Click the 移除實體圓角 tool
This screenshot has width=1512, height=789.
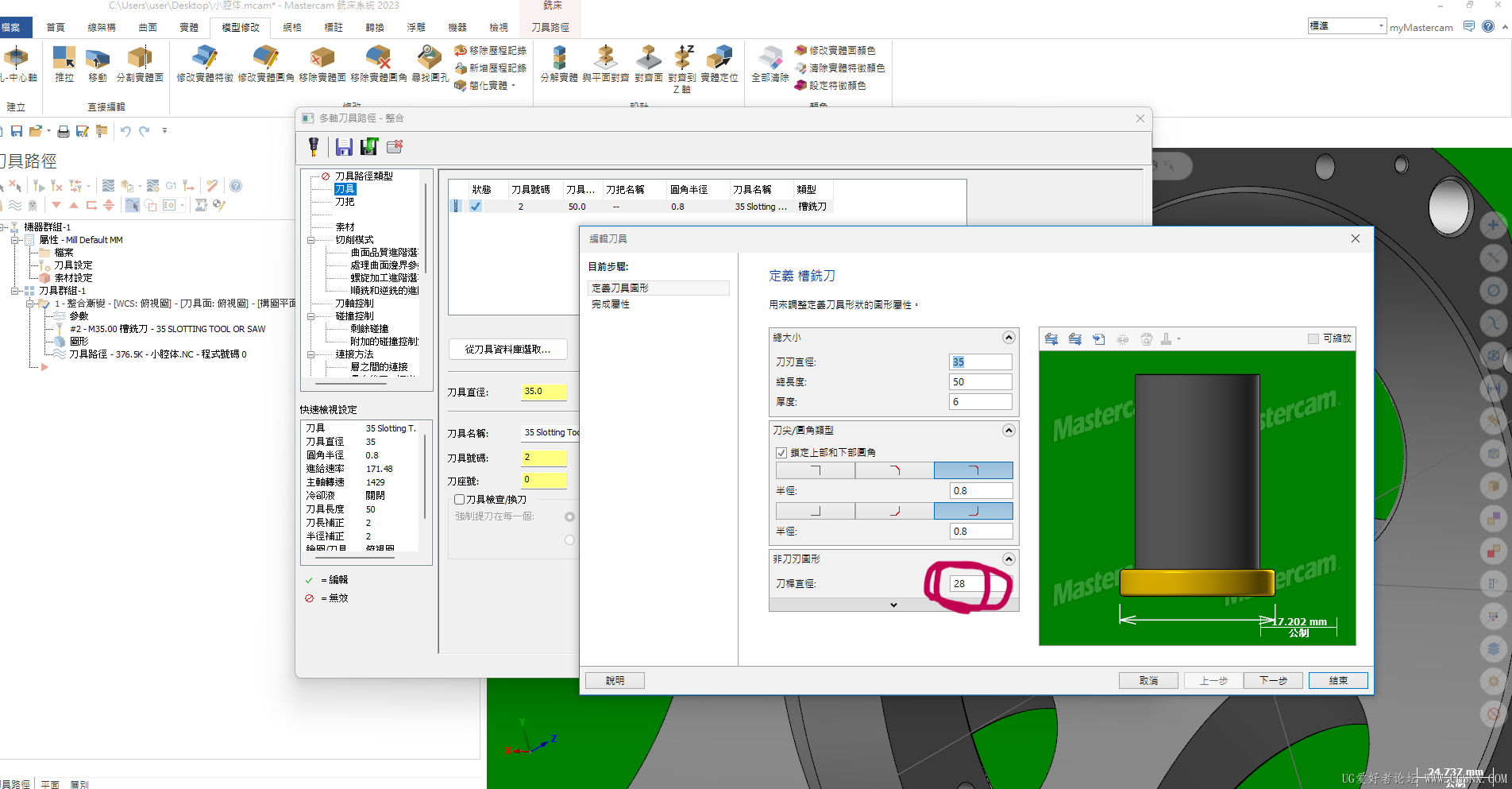pyautogui.click(x=379, y=64)
